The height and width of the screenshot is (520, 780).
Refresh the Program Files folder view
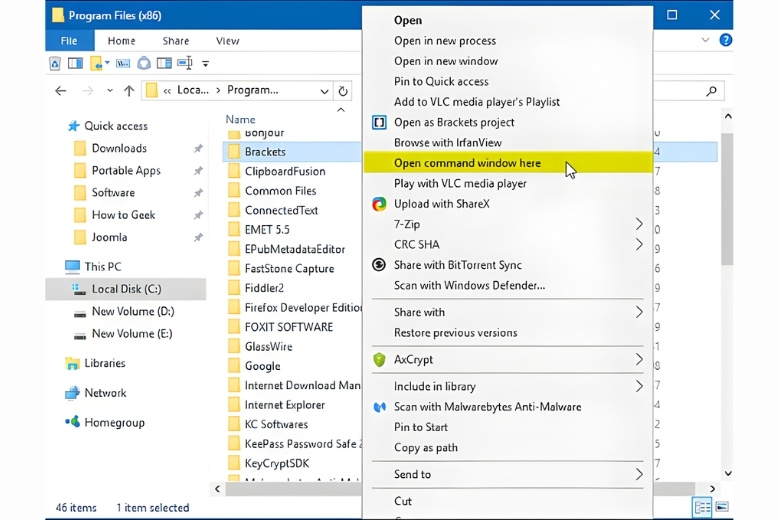click(343, 91)
